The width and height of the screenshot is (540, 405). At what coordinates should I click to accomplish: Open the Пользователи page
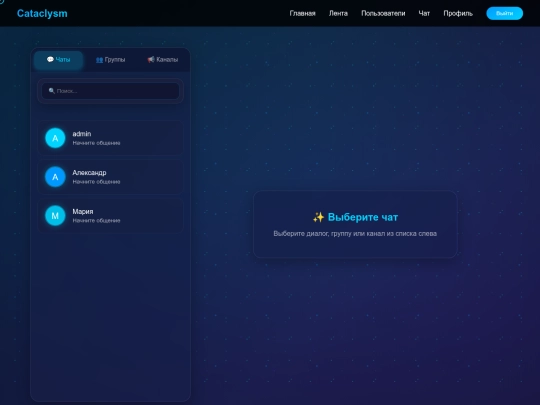pyautogui.click(x=383, y=13)
